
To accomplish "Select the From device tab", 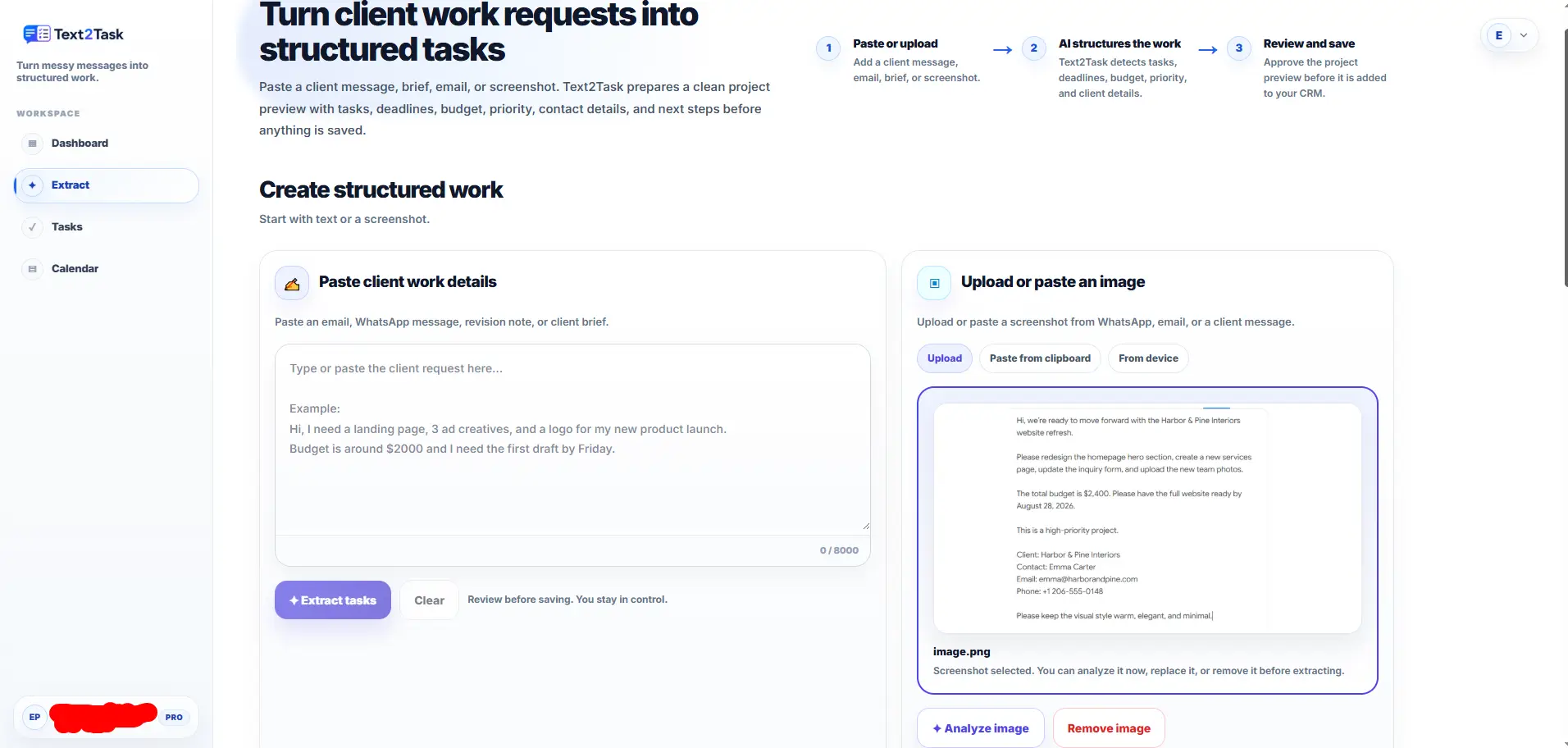I will tap(1148, 358).
